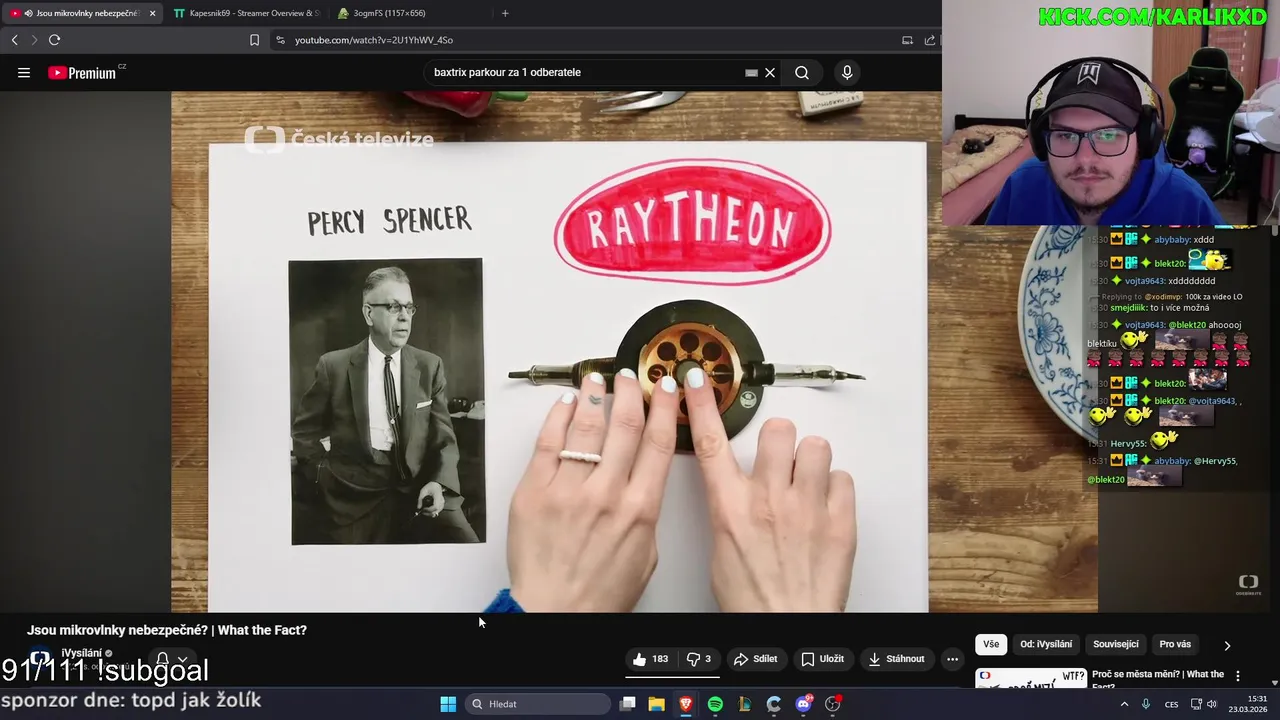The height and width of the screenshot is (720, 1280).
Task: Open Windows Start menu
Action: pos(448,704)
